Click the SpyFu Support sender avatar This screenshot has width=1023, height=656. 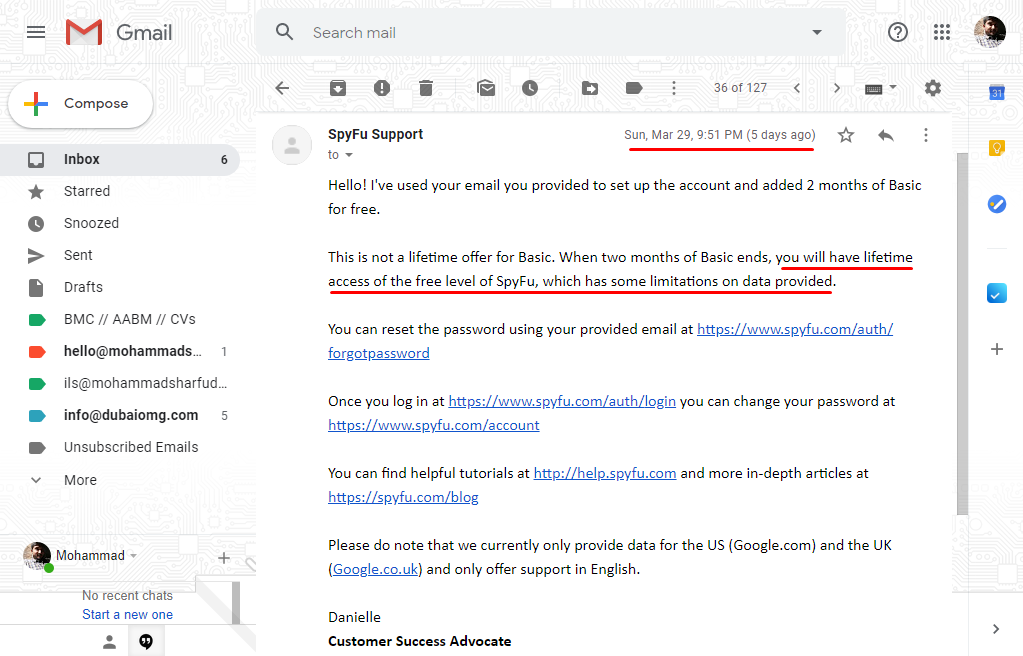[x=292, y=145]
